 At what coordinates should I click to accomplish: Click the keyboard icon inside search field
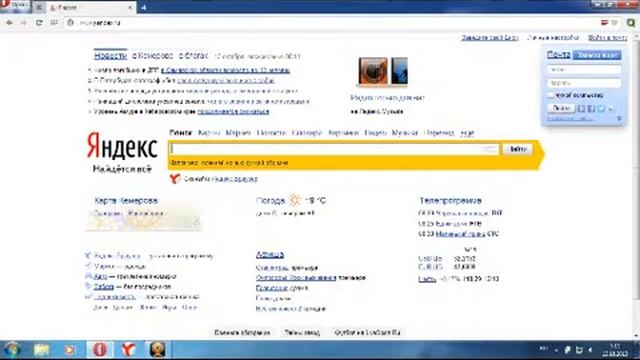(x=490, y=149)
